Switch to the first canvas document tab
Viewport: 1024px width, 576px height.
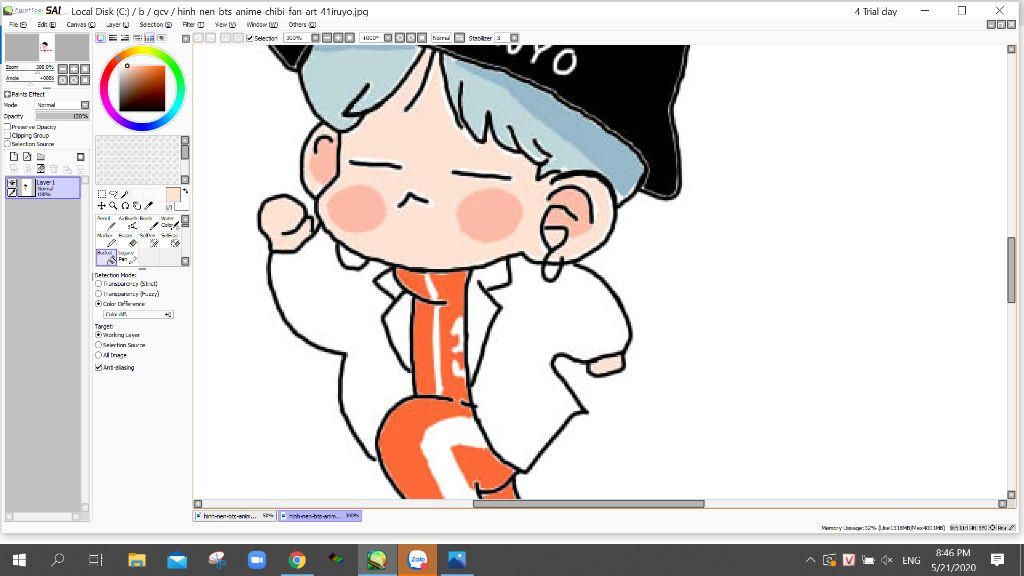click(x=235, y=516)
